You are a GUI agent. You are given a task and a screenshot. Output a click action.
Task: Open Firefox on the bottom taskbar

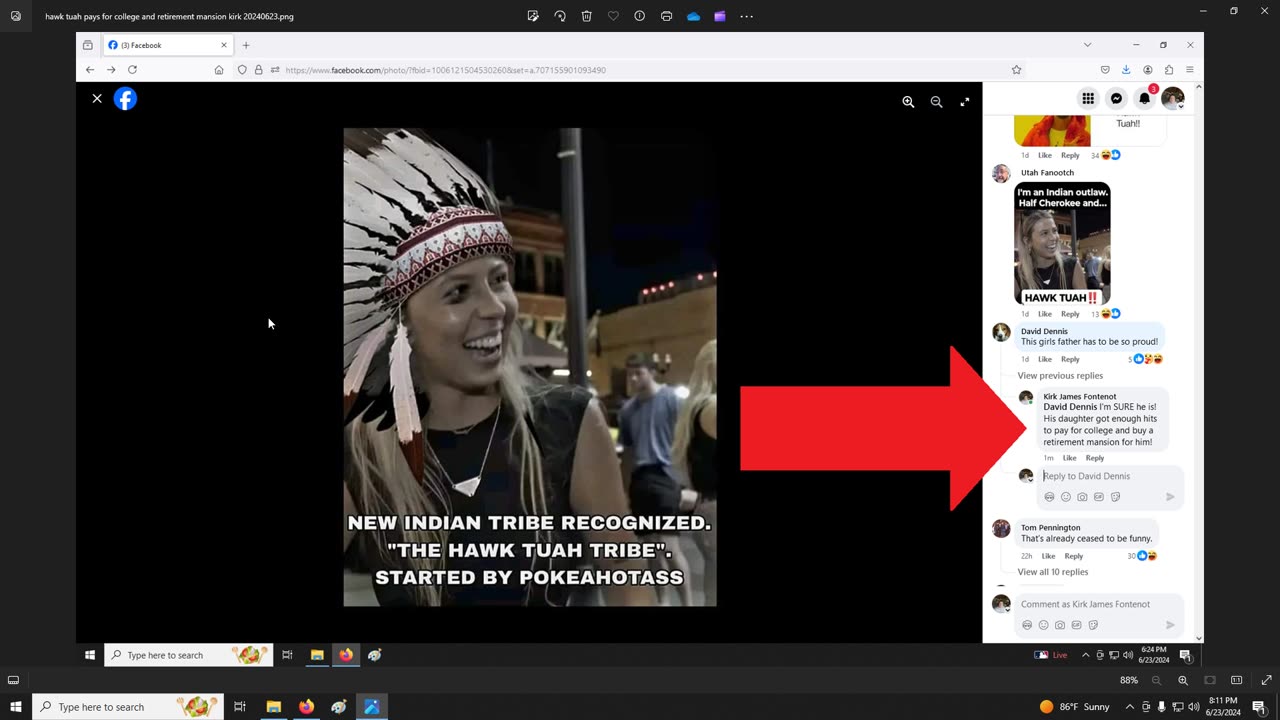306,707
